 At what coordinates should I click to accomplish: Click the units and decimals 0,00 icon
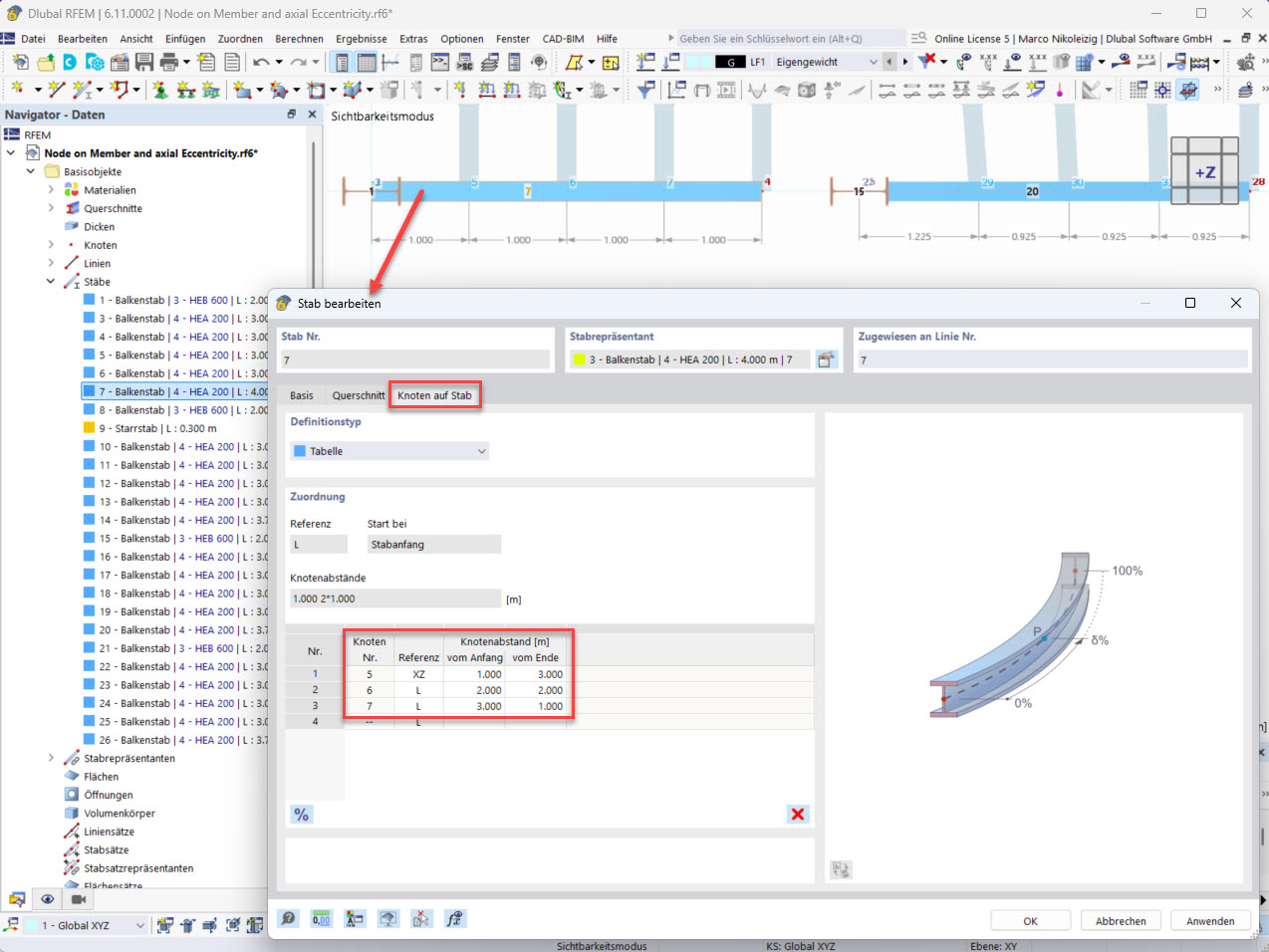321,918
